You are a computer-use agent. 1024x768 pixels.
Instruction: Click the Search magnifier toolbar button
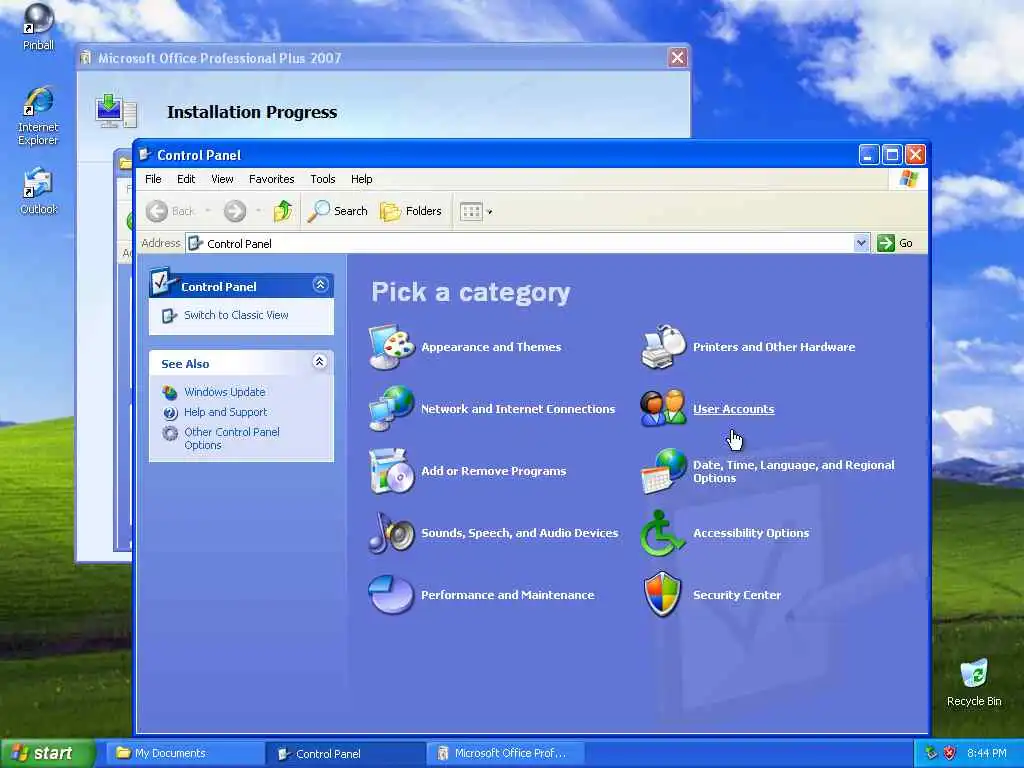338,211
